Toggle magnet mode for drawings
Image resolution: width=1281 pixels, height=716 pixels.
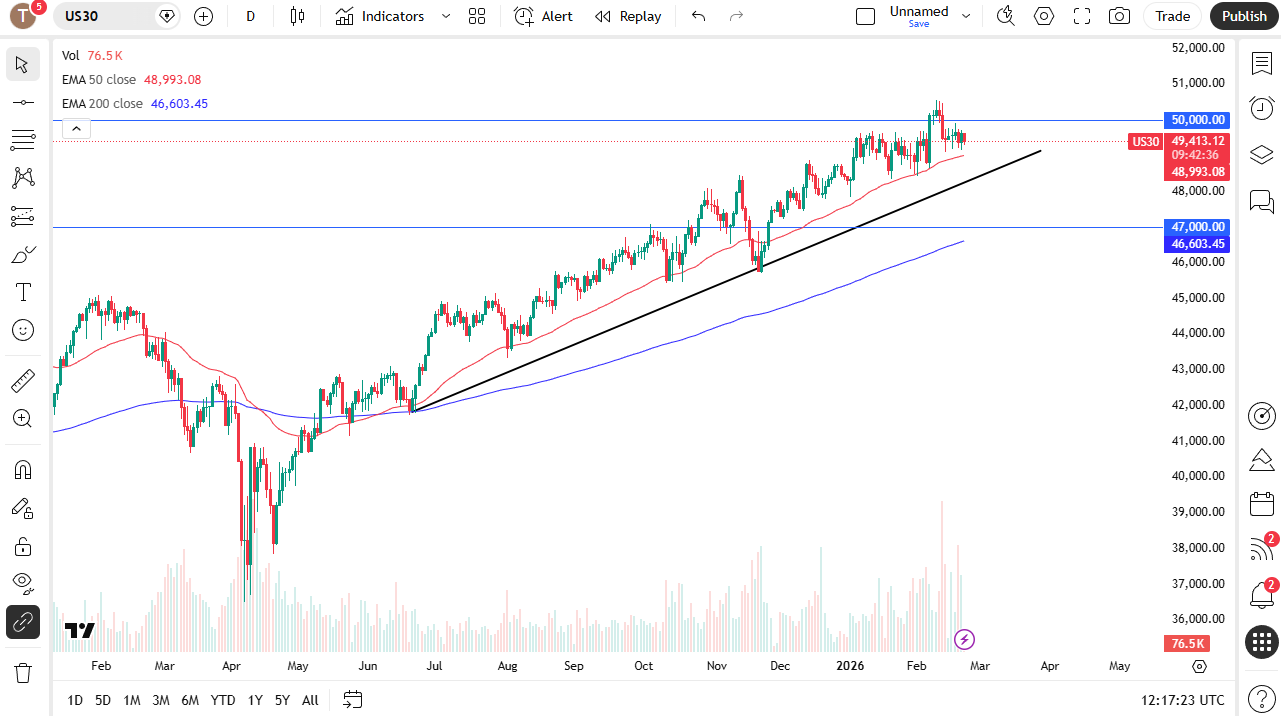pyautogui.click(x=22, y=470)
